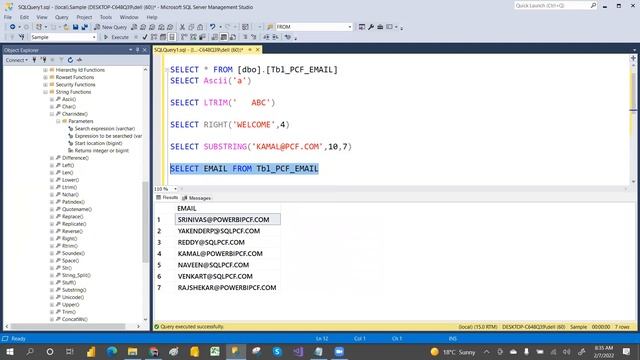Click the Connect Object Explorer plug icon
This screenshot has height=360, width=640.
(x=34, y=60)
